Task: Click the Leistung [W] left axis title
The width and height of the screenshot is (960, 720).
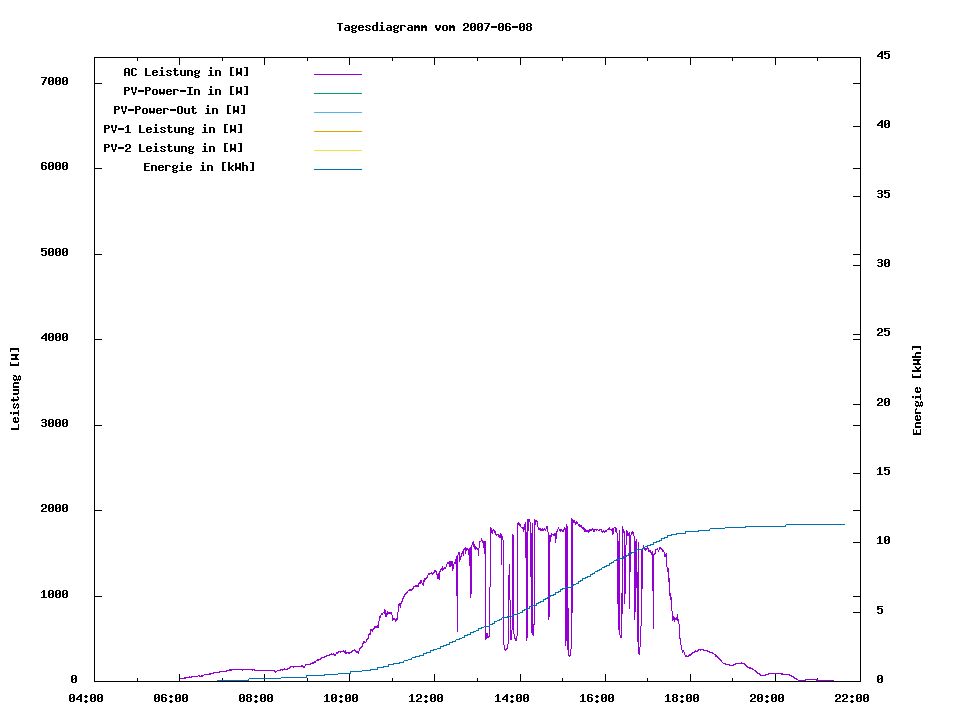Action: (15, 388)
